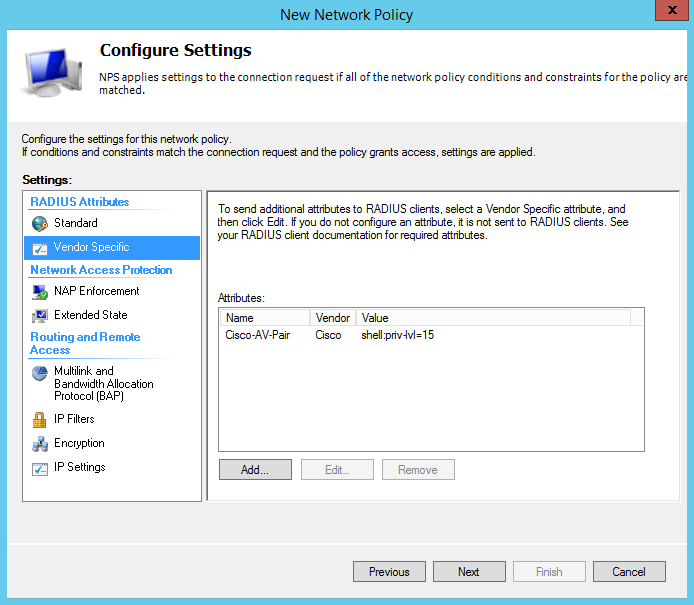This screenshot has width=694, height=605.
Task: Click the Standard globe icon
Action: (39, 223)
